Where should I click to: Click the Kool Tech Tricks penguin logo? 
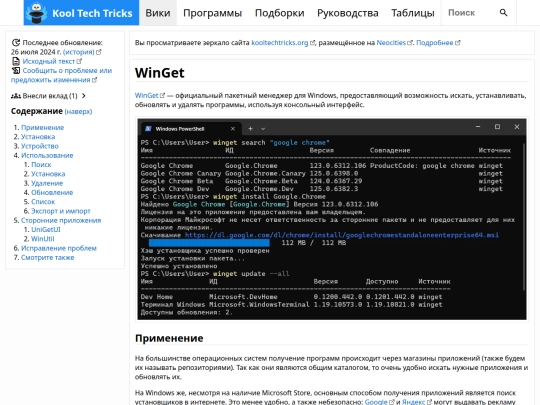pyautogui.click(x=37, y=13)
